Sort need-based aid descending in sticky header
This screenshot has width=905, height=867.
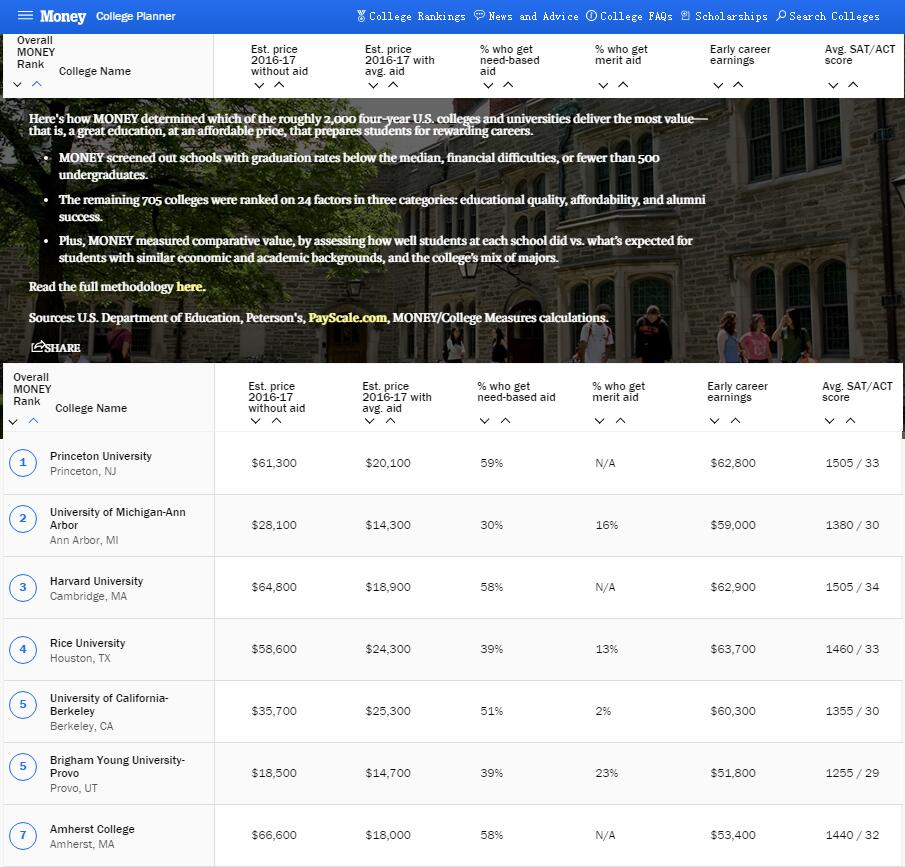click(x=488, y=85)
